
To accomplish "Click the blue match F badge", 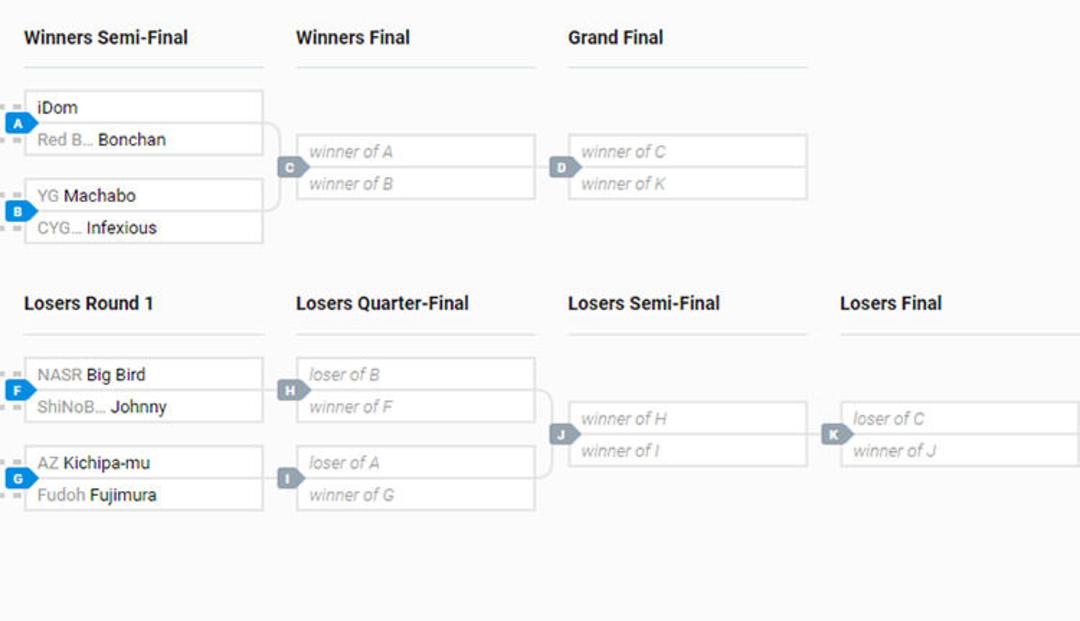I will click(21, 390).
